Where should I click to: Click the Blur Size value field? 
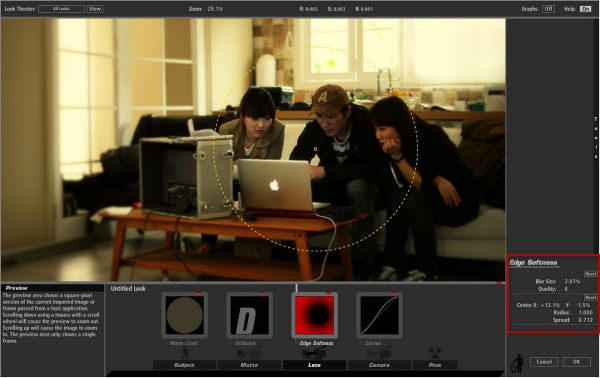[x=572, y=281]
